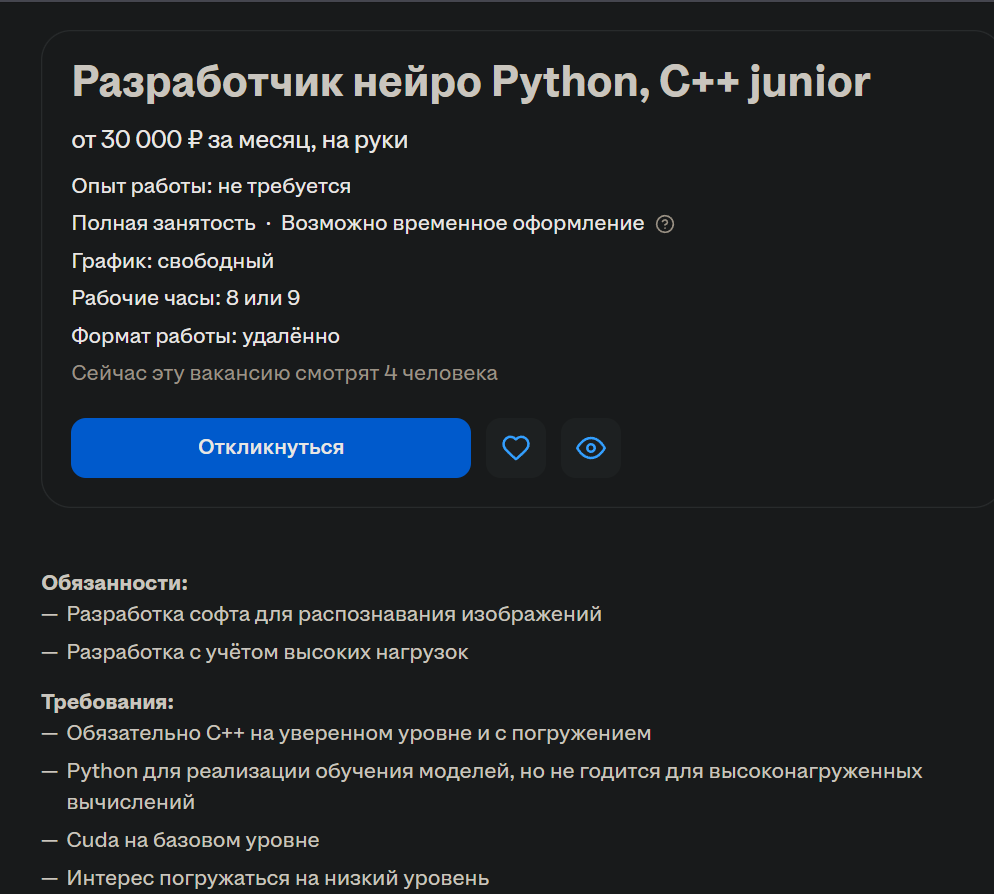Add vacancy to favorites with heart icon
The height and width of the screenshot is (894, 994).
(x=516, y=448)
